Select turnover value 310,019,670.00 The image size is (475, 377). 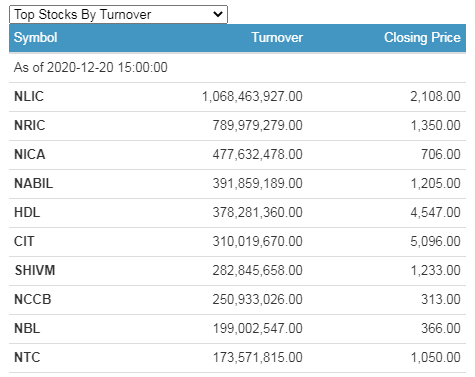(x=258, y=241)
